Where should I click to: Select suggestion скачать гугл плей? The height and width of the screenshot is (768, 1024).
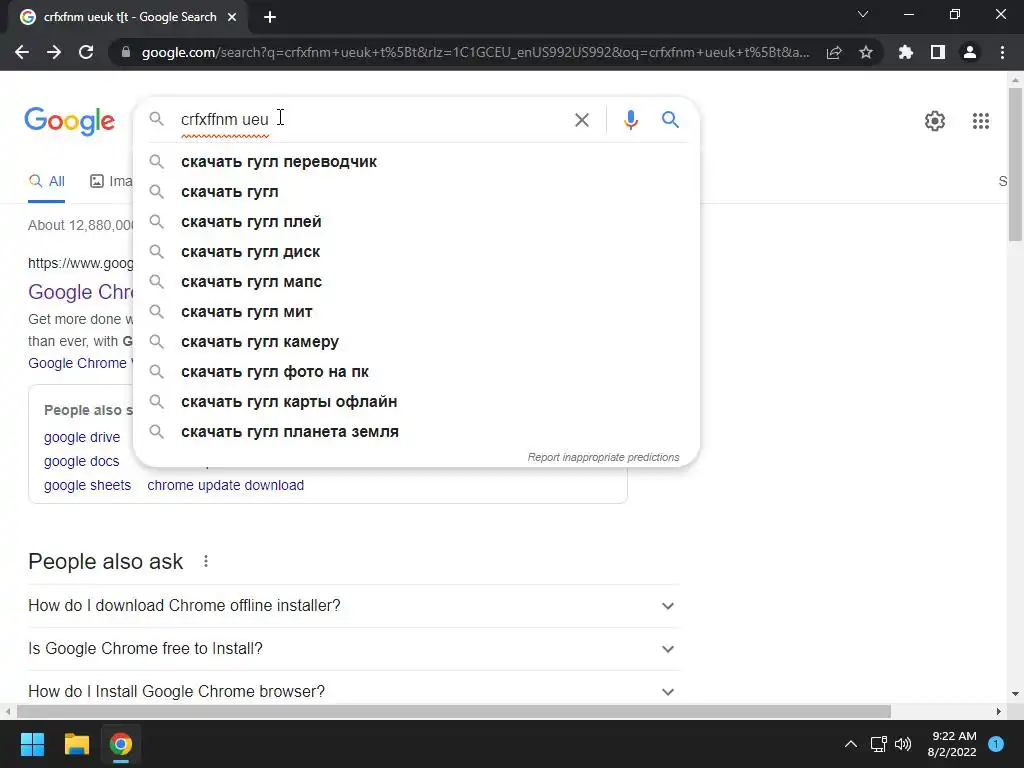(416, 221)
